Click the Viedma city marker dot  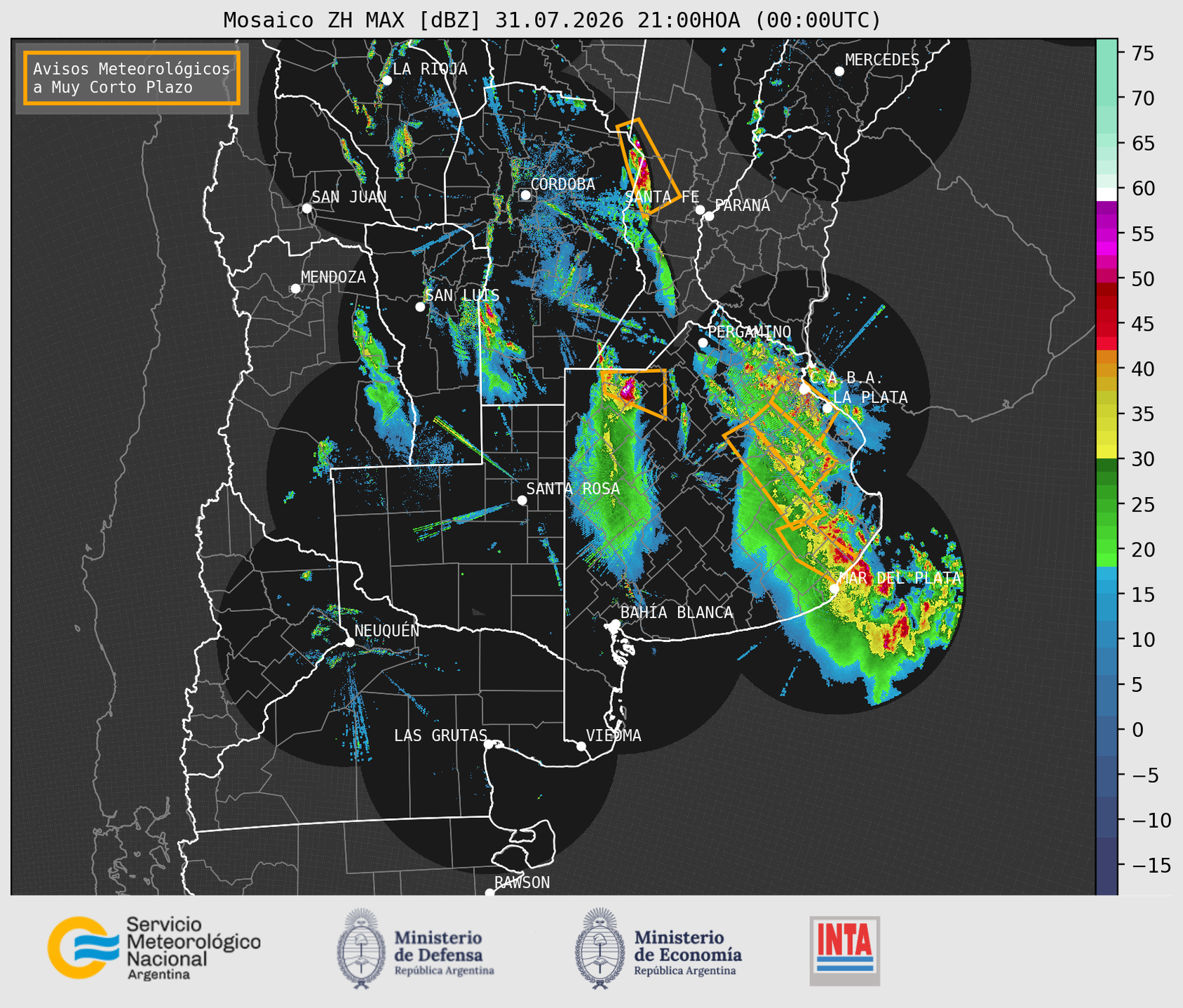coord(581,746)
